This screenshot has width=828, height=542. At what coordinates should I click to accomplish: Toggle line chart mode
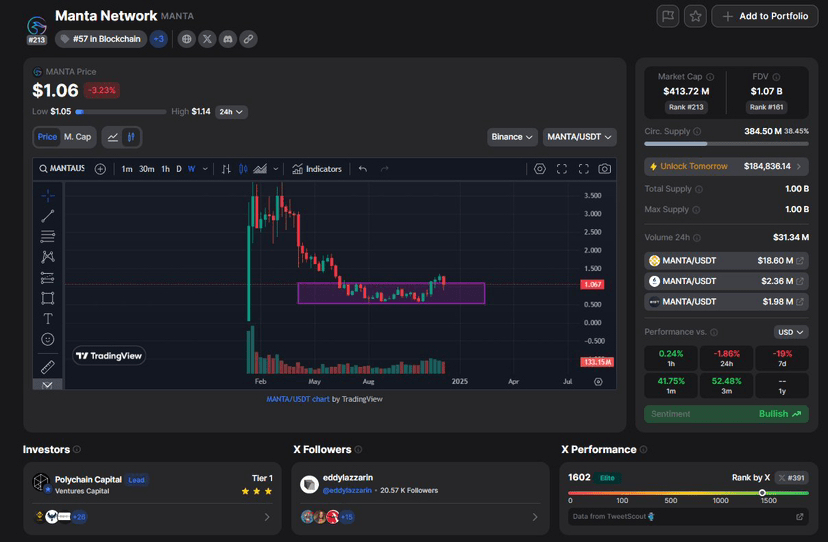(x=113, y=137)
